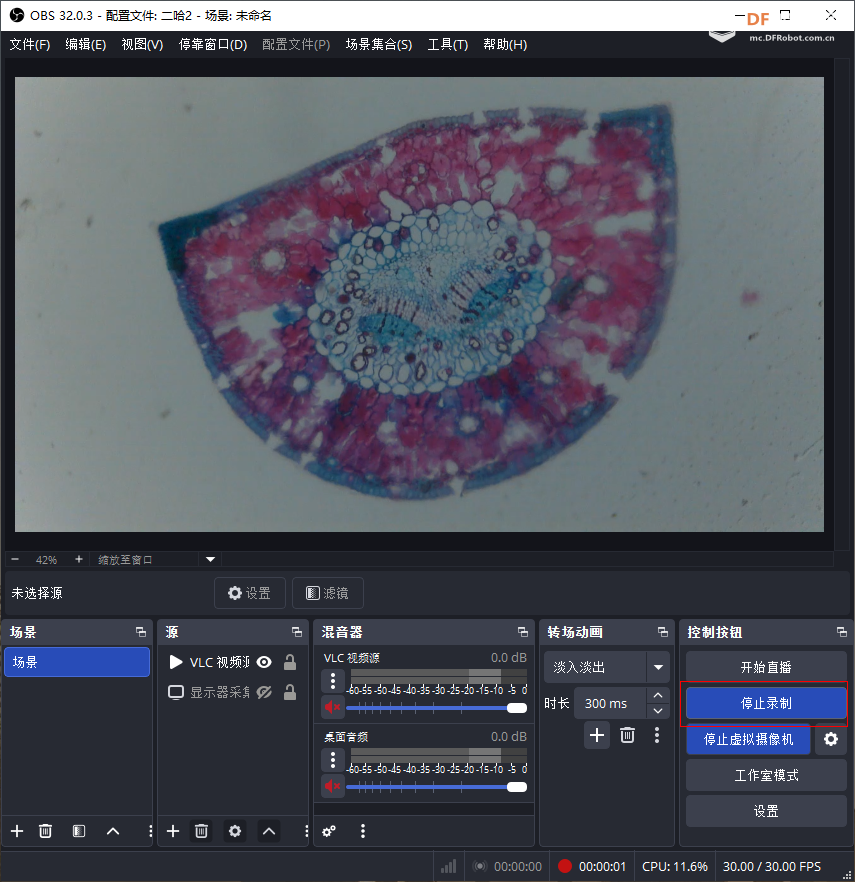Open the Scene Collection menu
Viewport: 855px width, 882px height.
click(x=378, y=44)
